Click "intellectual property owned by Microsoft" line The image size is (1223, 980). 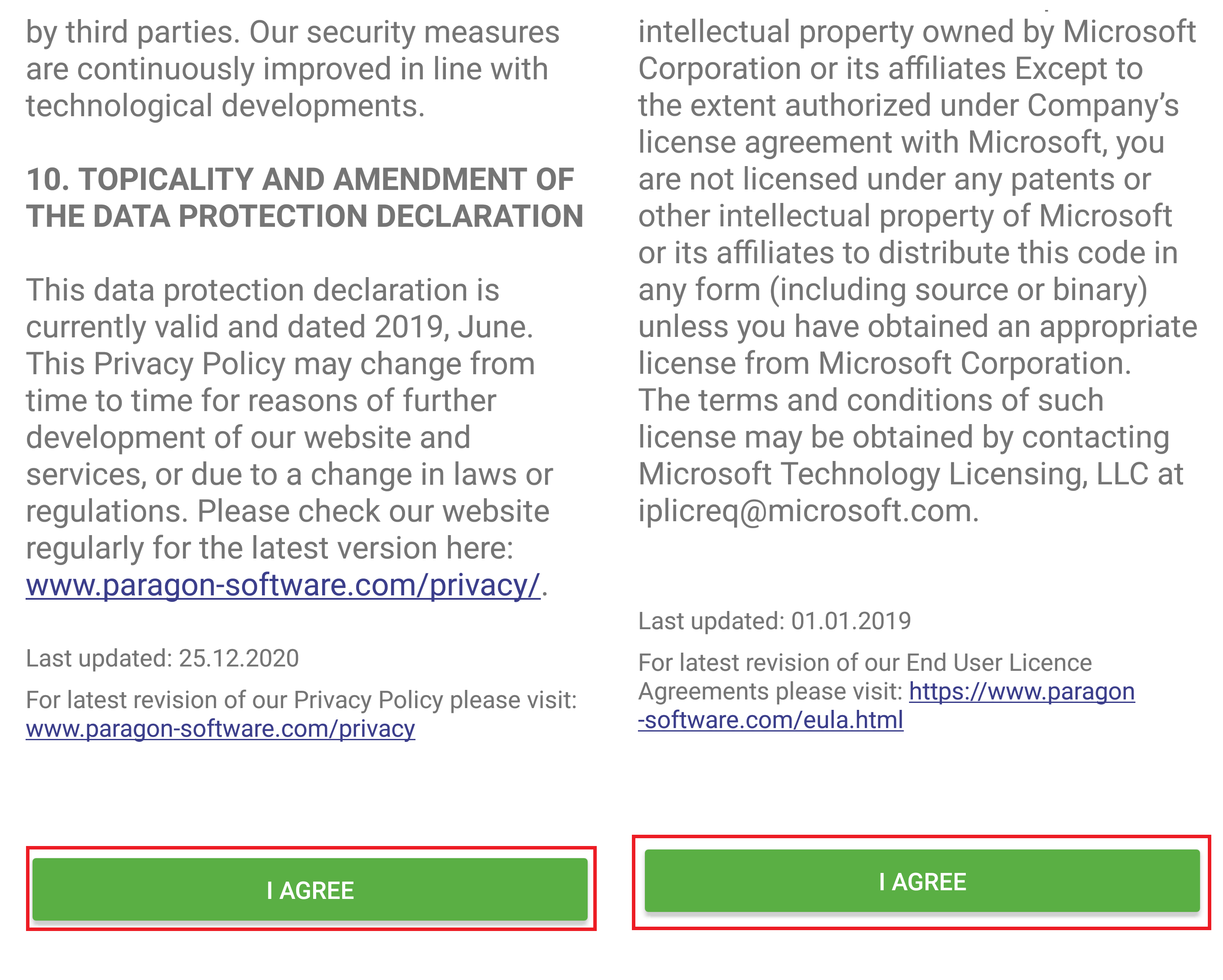[x=917, y=32]
